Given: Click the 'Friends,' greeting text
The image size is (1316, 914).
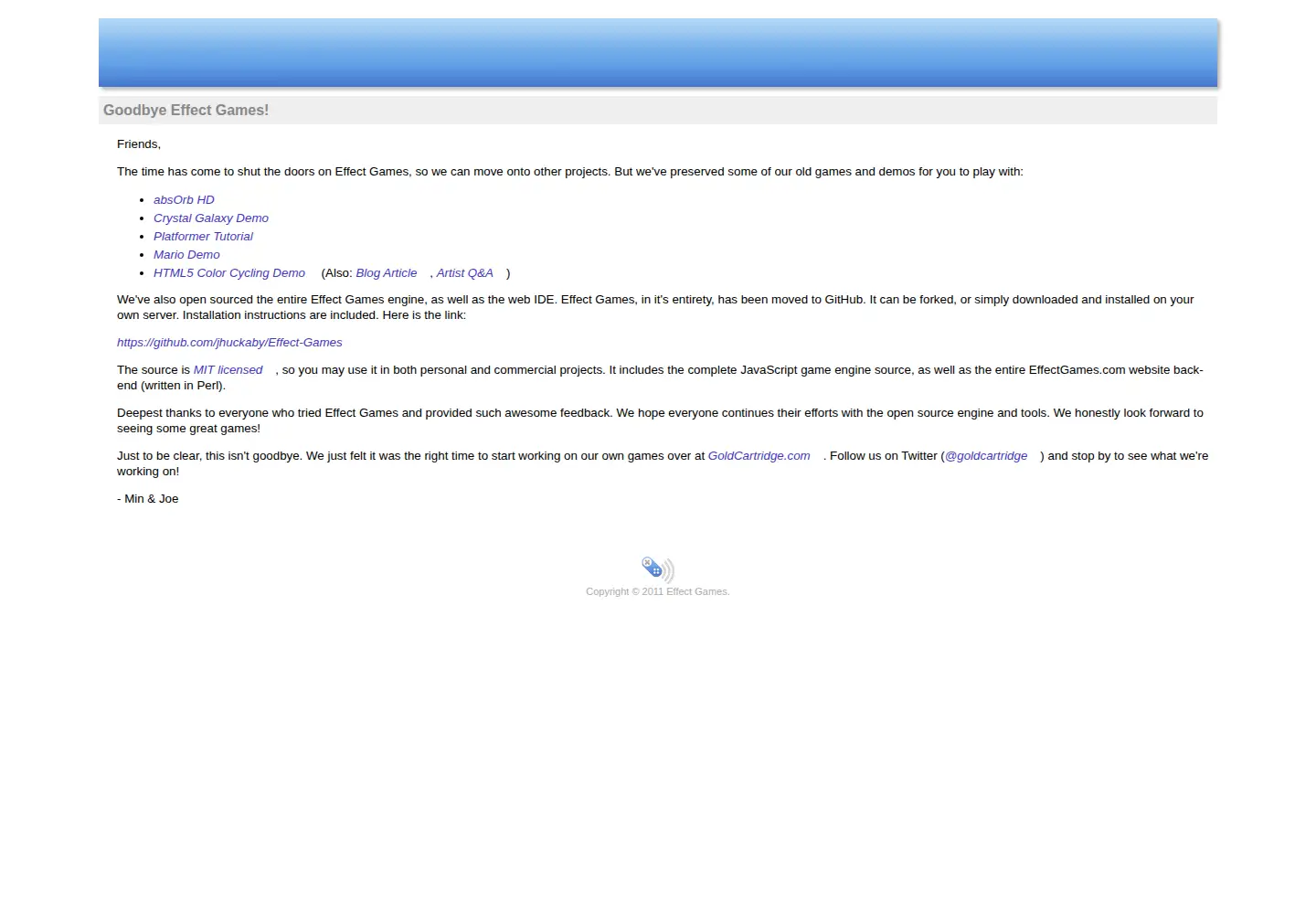Looking at the screenshot, I should [139, 143].
